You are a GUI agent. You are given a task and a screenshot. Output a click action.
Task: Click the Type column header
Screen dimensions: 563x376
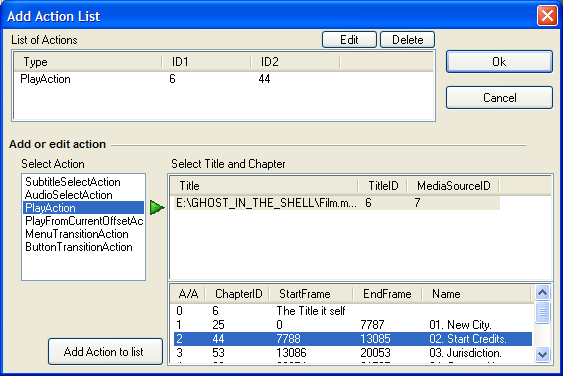[88, 62]
